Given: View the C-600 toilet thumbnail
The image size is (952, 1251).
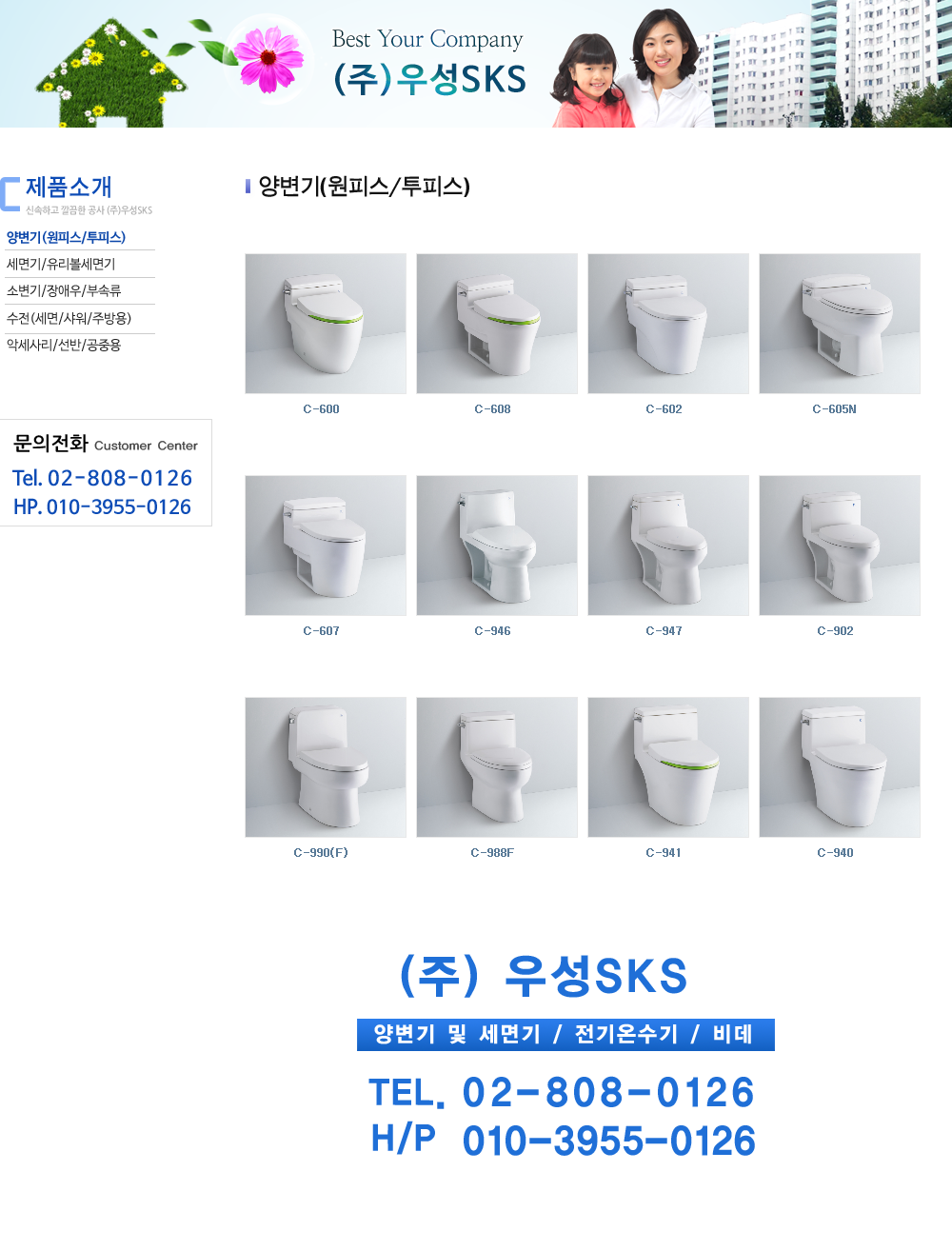Looking at the screenshot, I should [326, 324].
